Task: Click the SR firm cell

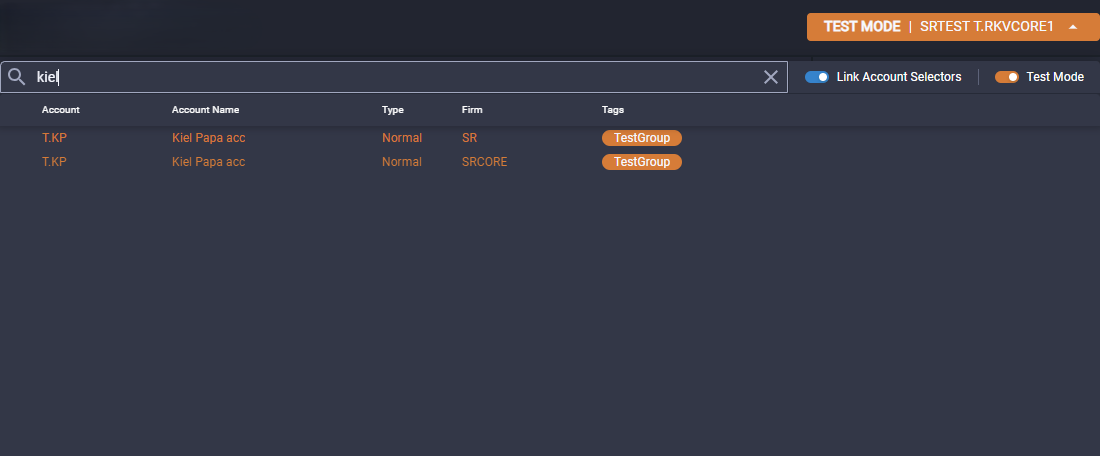Action: point(469,138)
